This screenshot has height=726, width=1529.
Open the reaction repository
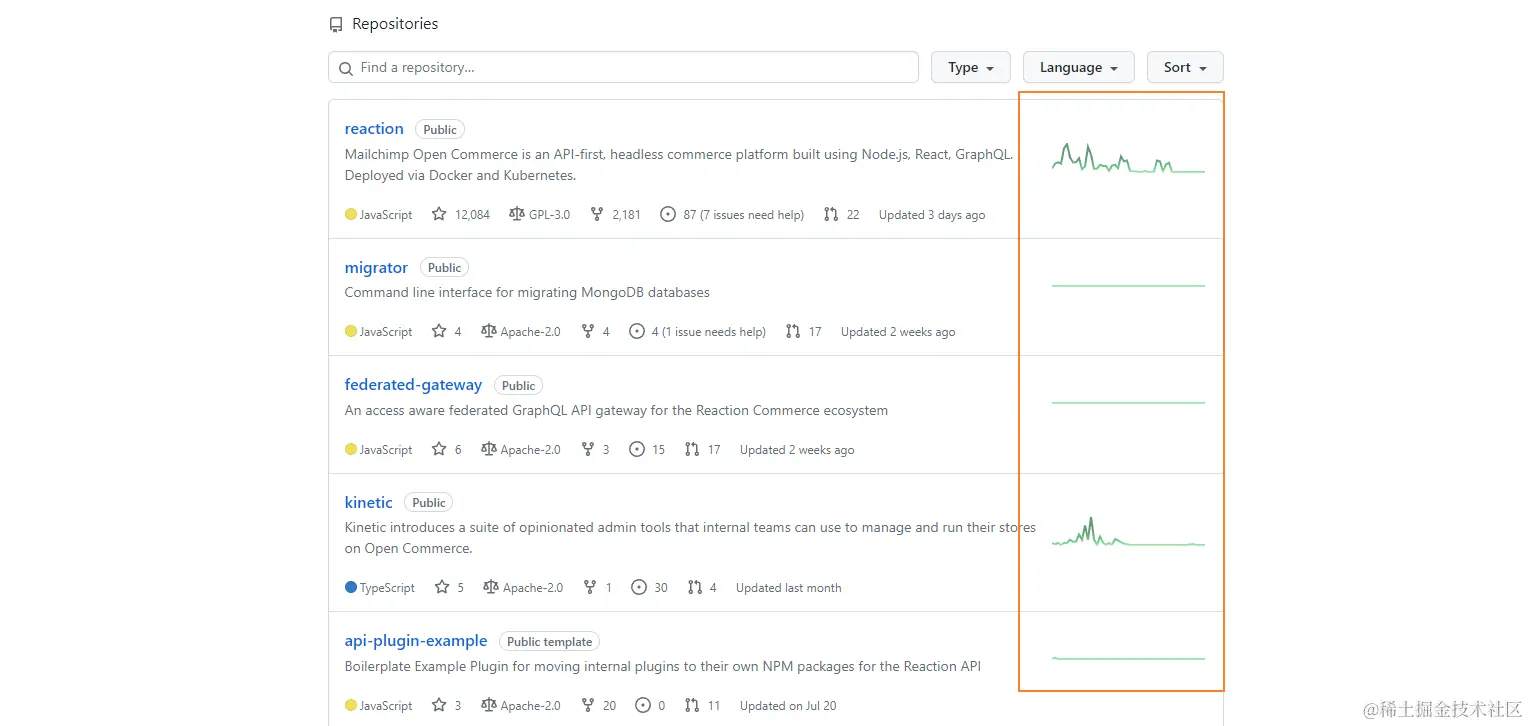click(374, 129)
